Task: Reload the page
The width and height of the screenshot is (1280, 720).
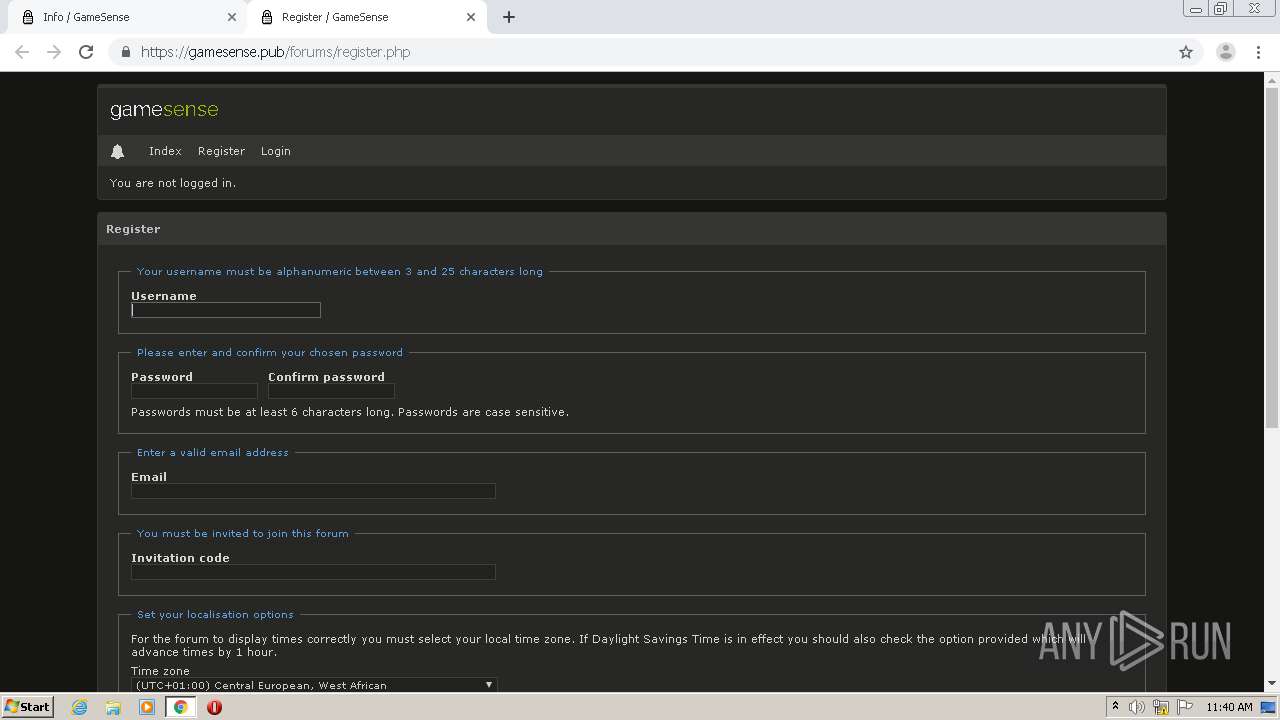Action: point(86,52)
